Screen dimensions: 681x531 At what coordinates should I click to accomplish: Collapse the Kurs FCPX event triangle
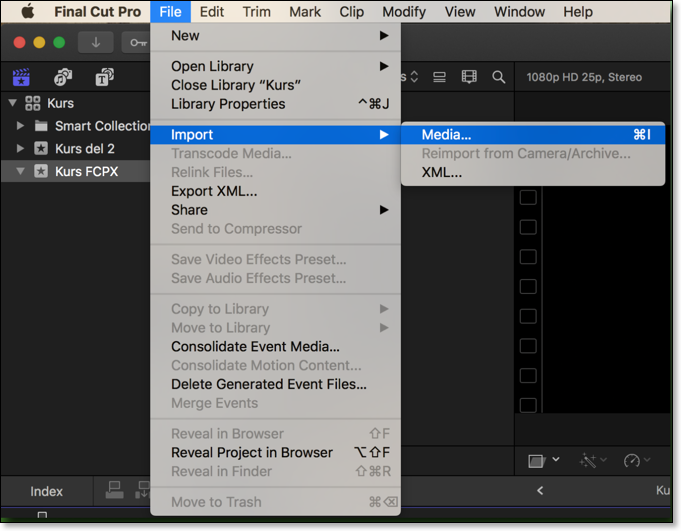tap(20, 171)
